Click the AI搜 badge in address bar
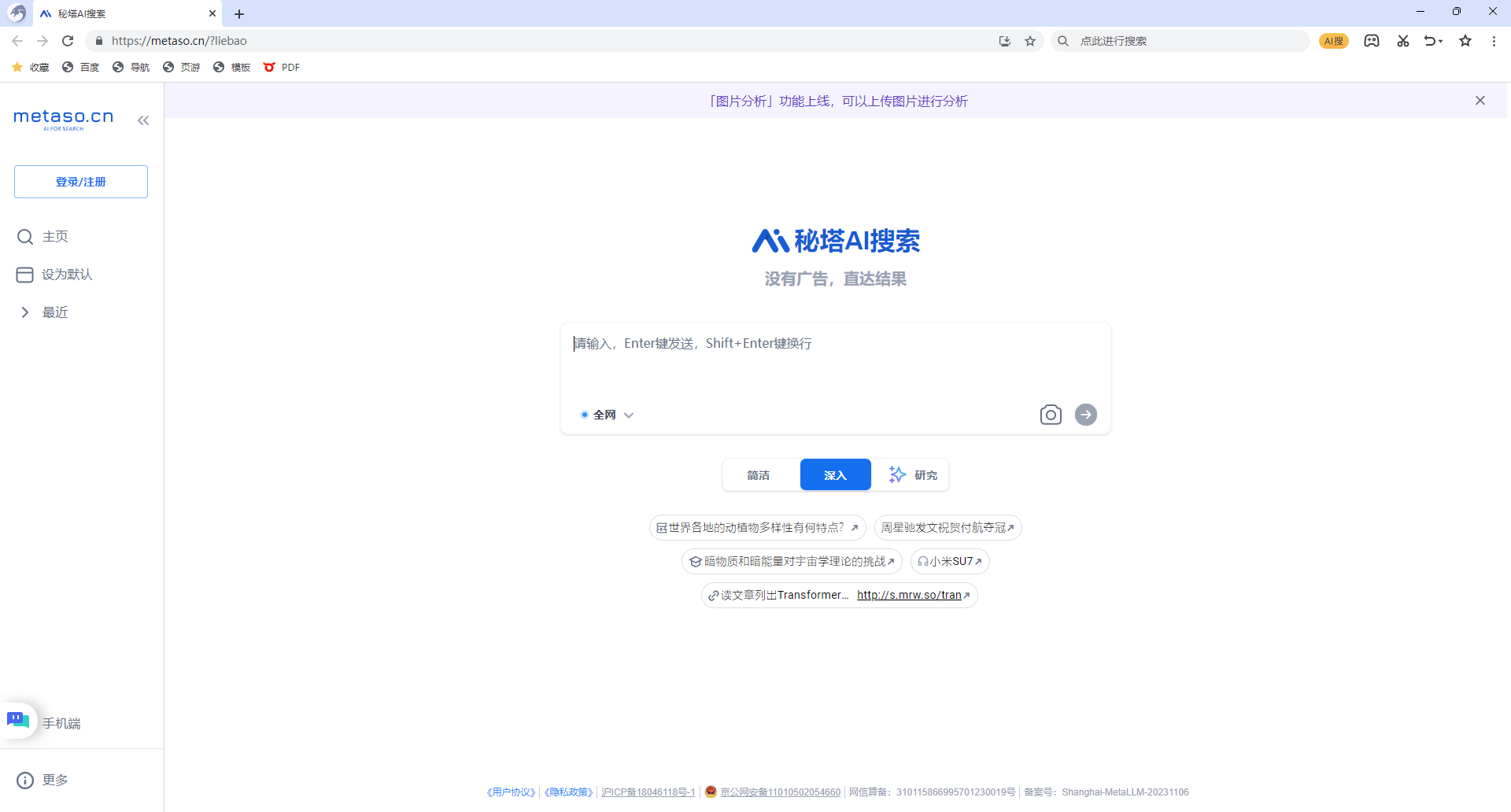The height and width of the screenshot is (812, 1511). 1333,40
